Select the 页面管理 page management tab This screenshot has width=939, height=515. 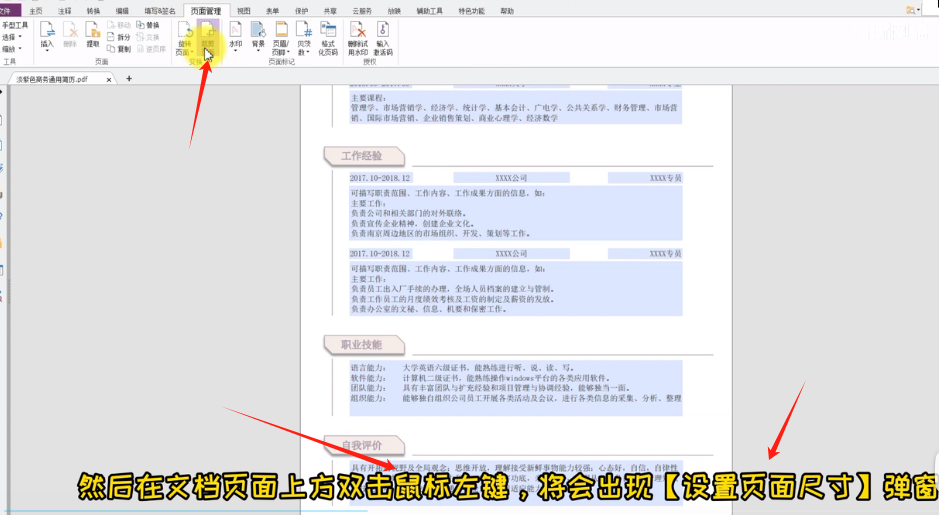point(206,11)
